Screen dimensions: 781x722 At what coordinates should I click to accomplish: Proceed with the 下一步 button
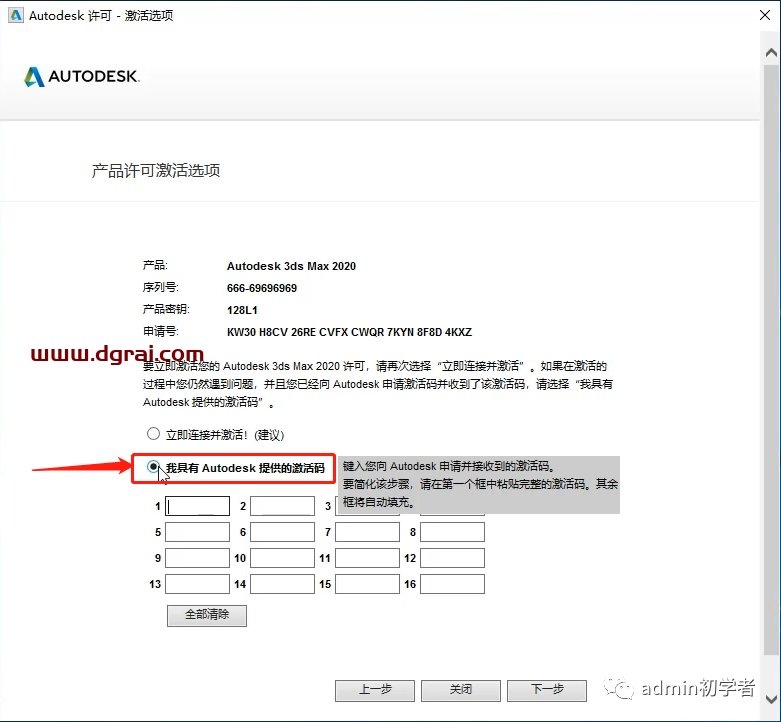547,690
